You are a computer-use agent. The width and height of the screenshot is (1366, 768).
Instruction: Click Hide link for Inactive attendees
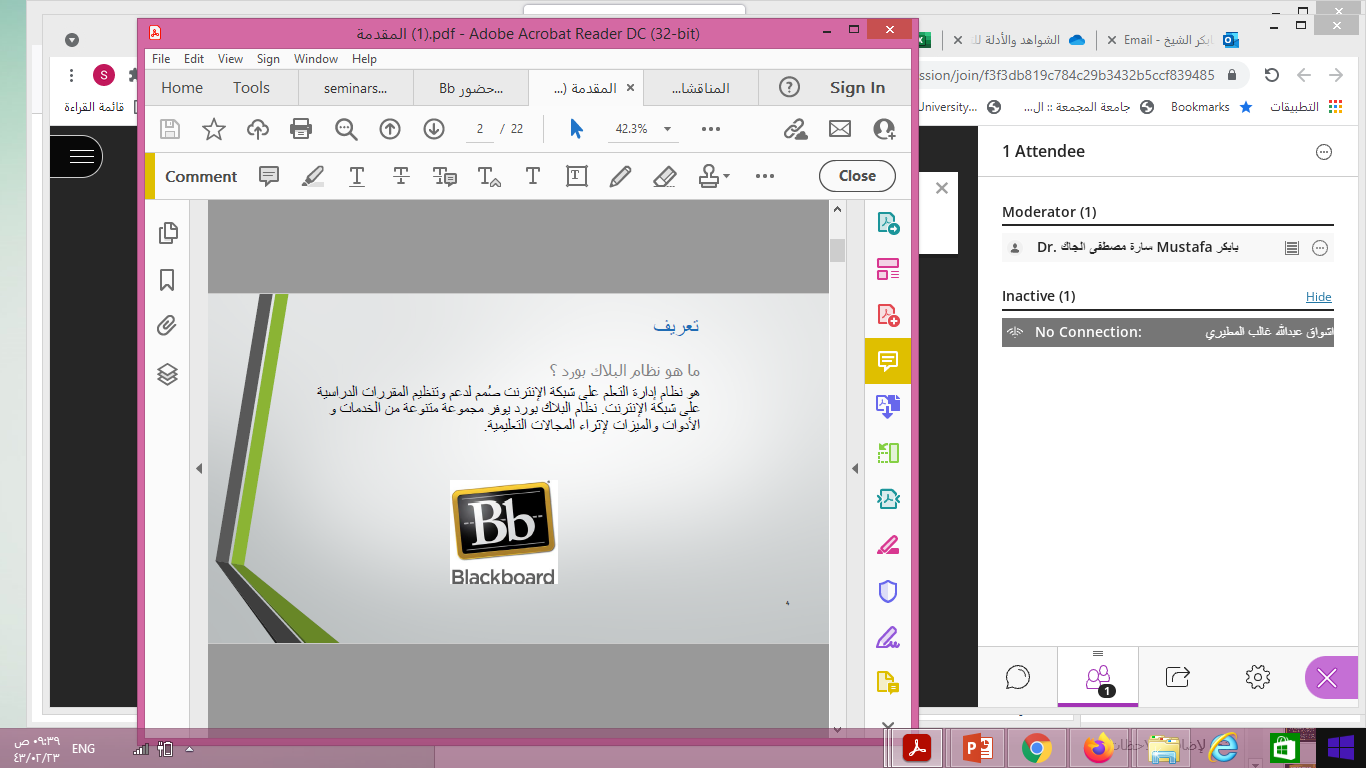(1319, 297)
